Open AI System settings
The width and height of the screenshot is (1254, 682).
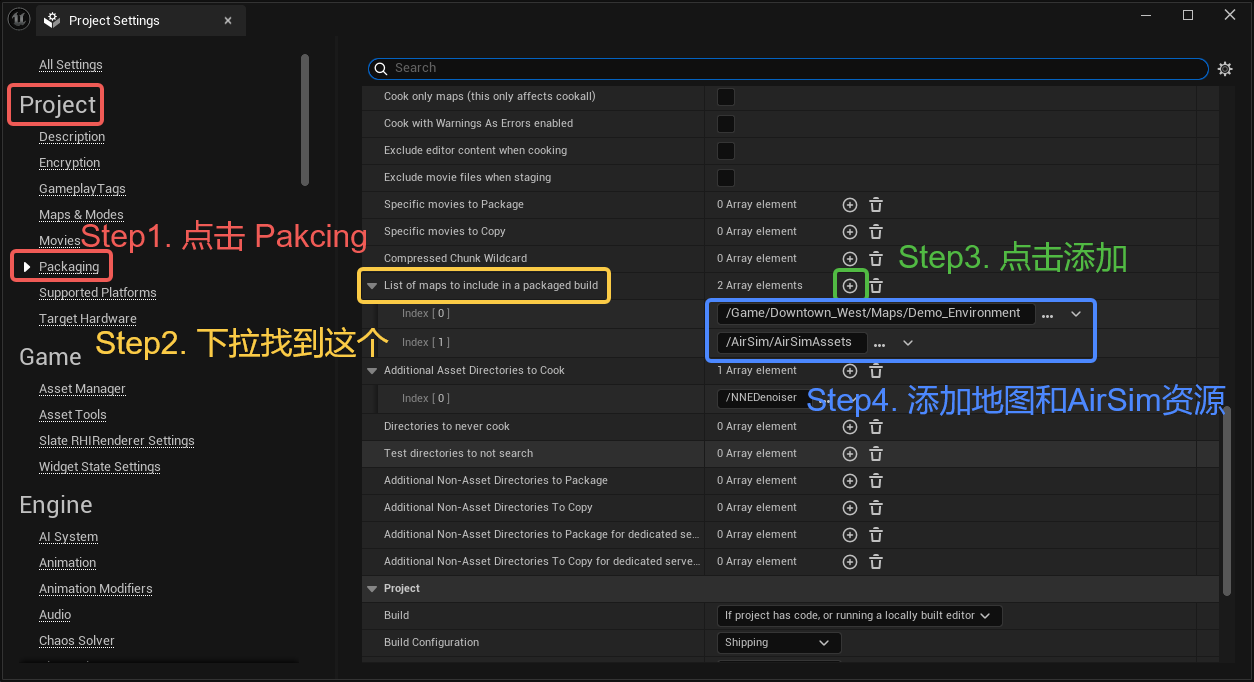click(x=69, y=537)
